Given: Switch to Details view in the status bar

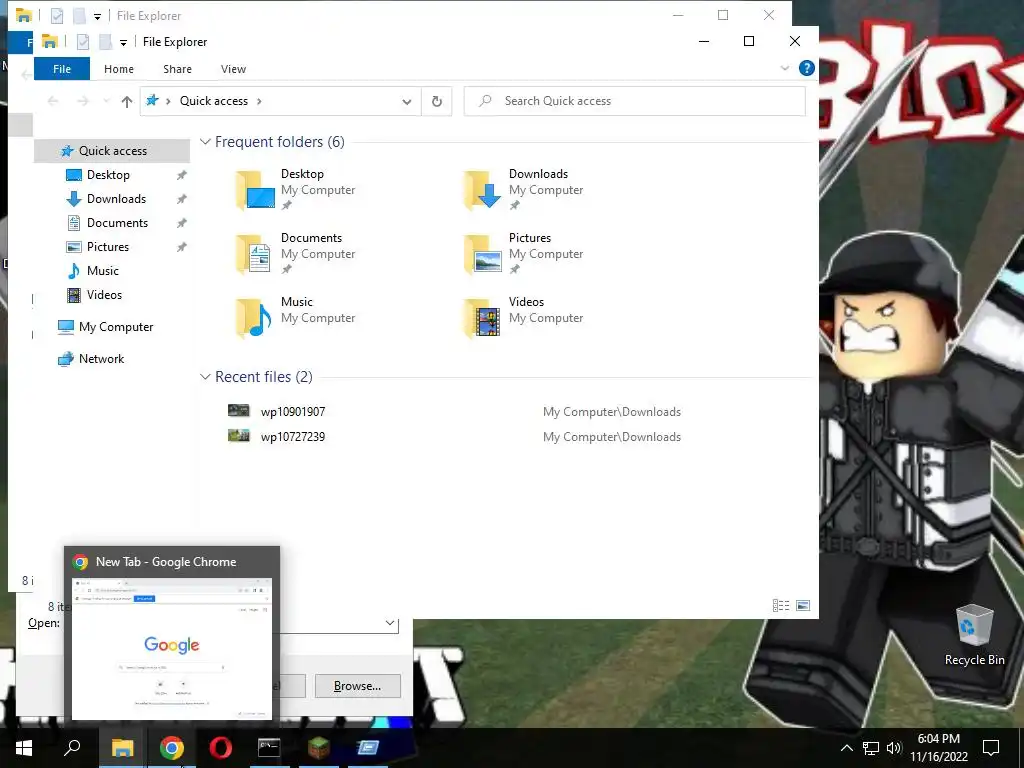Looking at the screenshot, I should [781, 606].
